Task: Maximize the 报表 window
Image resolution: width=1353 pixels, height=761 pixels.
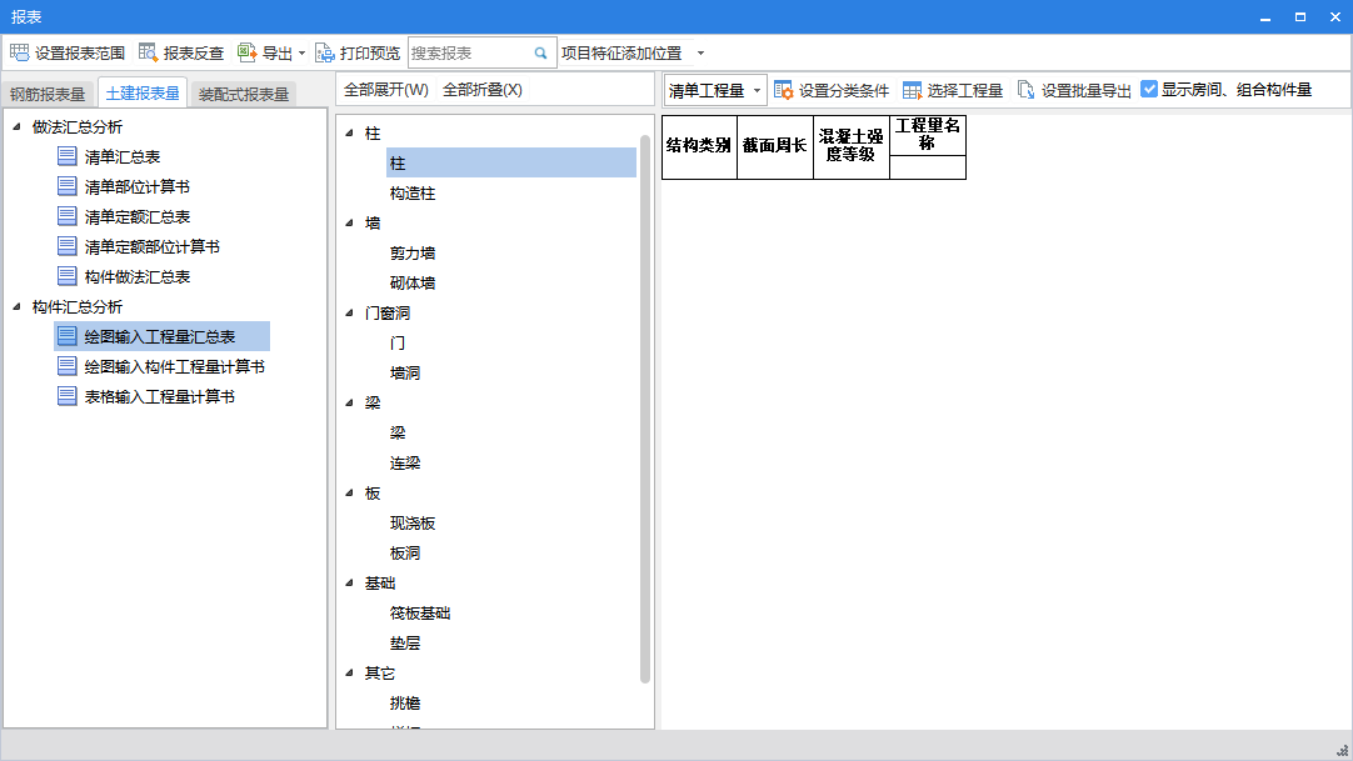Action: tap(1300, 17)
